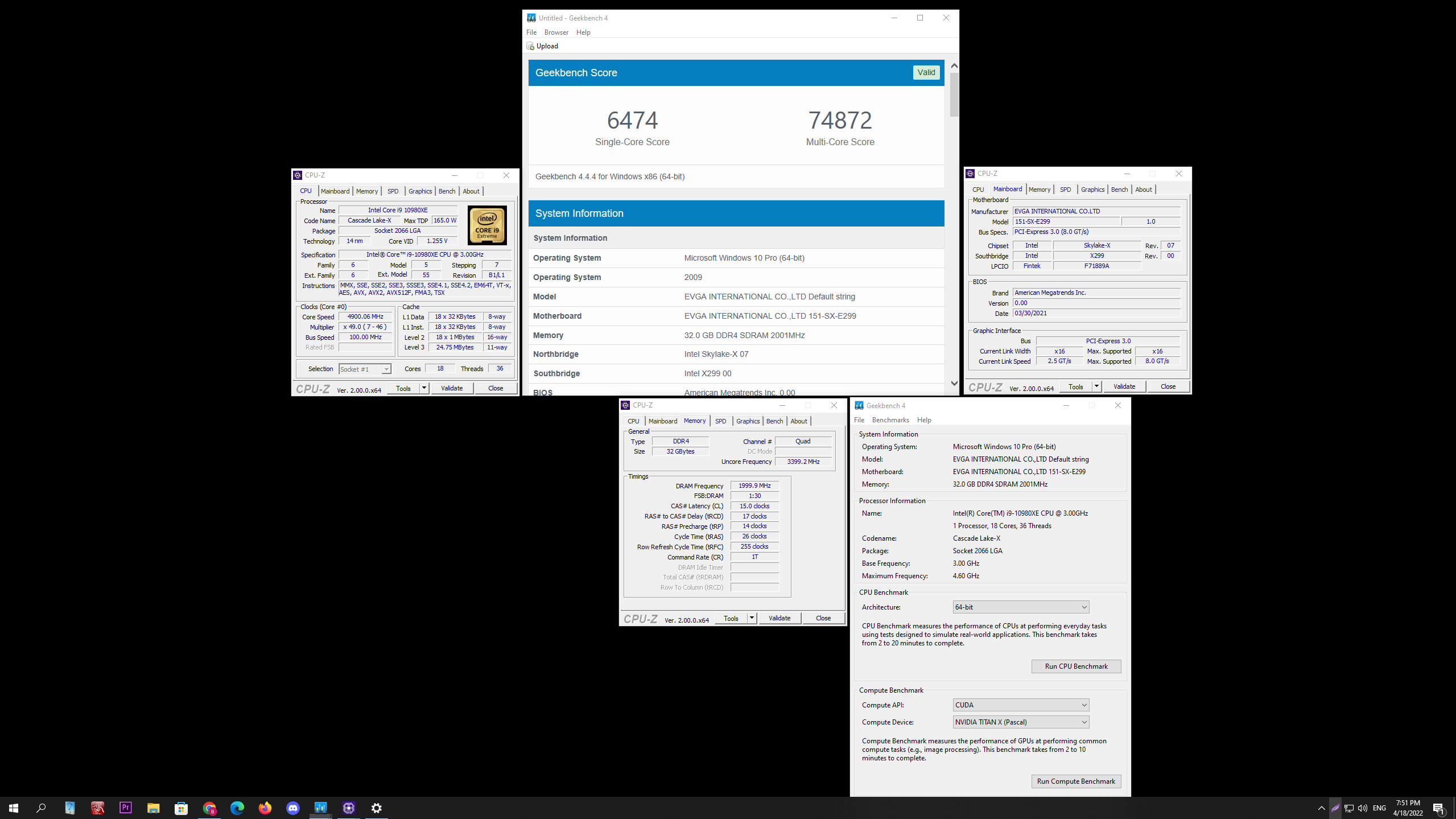Click the Single-Core Score 6474
This screenshot has height=819, width=1456.
pos(632,120)
